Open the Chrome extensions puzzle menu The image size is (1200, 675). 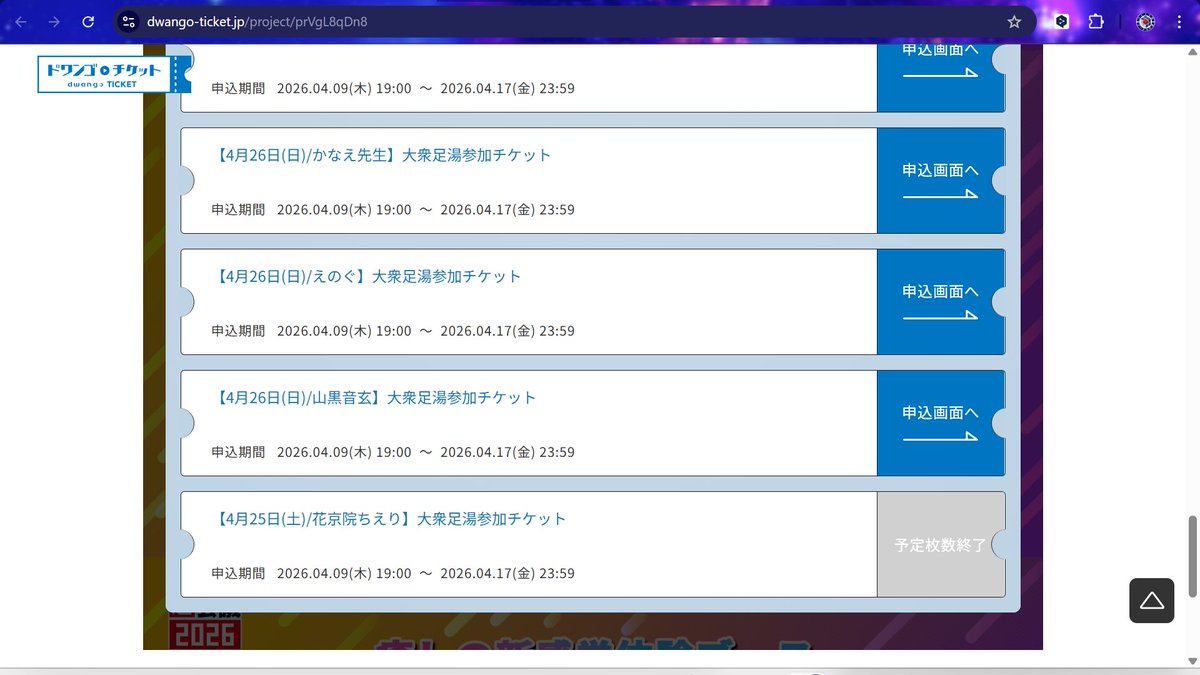click(1096, 20)
